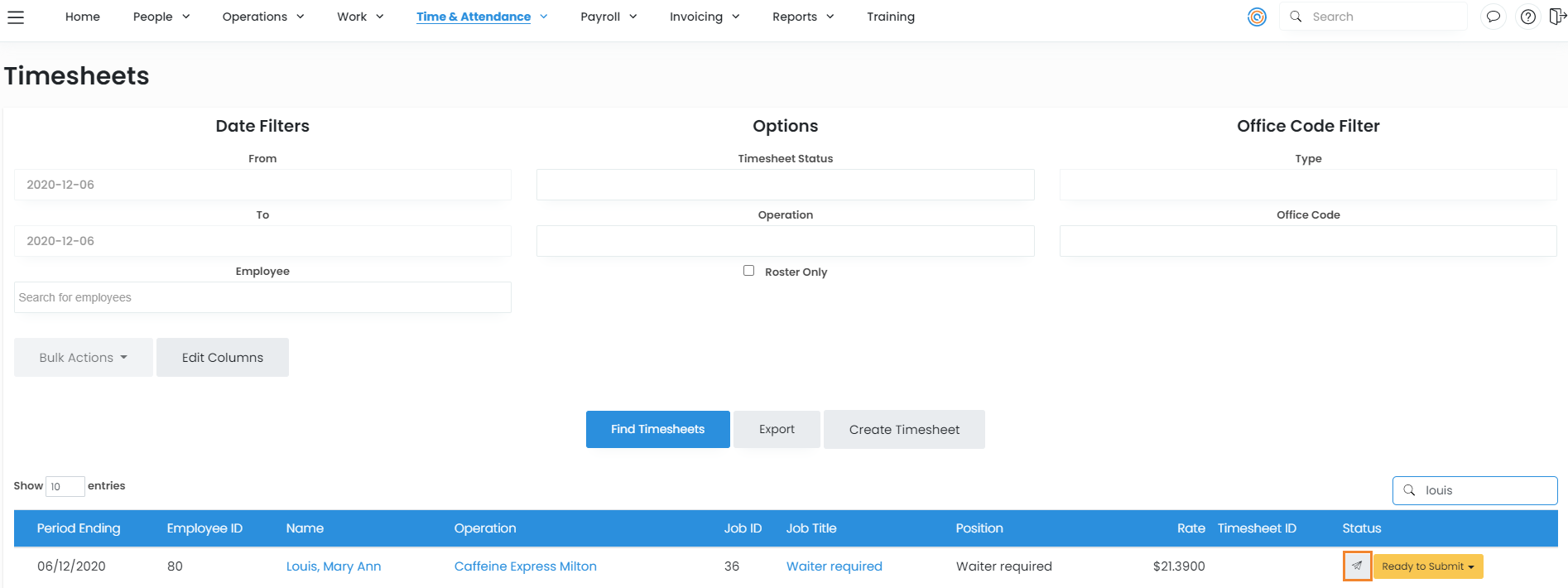Expand the Bulk Actions dropdown
1568x588 pixels.
83,358
